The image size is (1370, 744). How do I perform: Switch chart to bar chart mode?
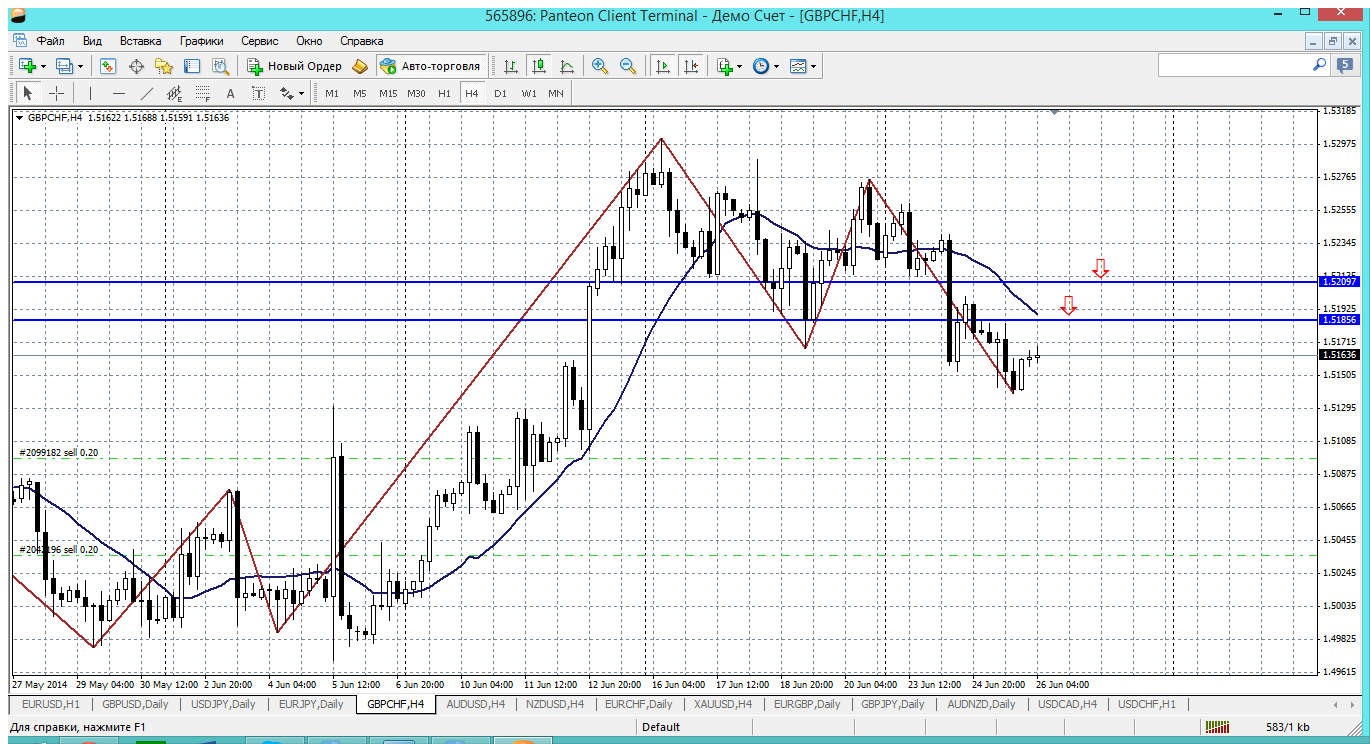511,66
